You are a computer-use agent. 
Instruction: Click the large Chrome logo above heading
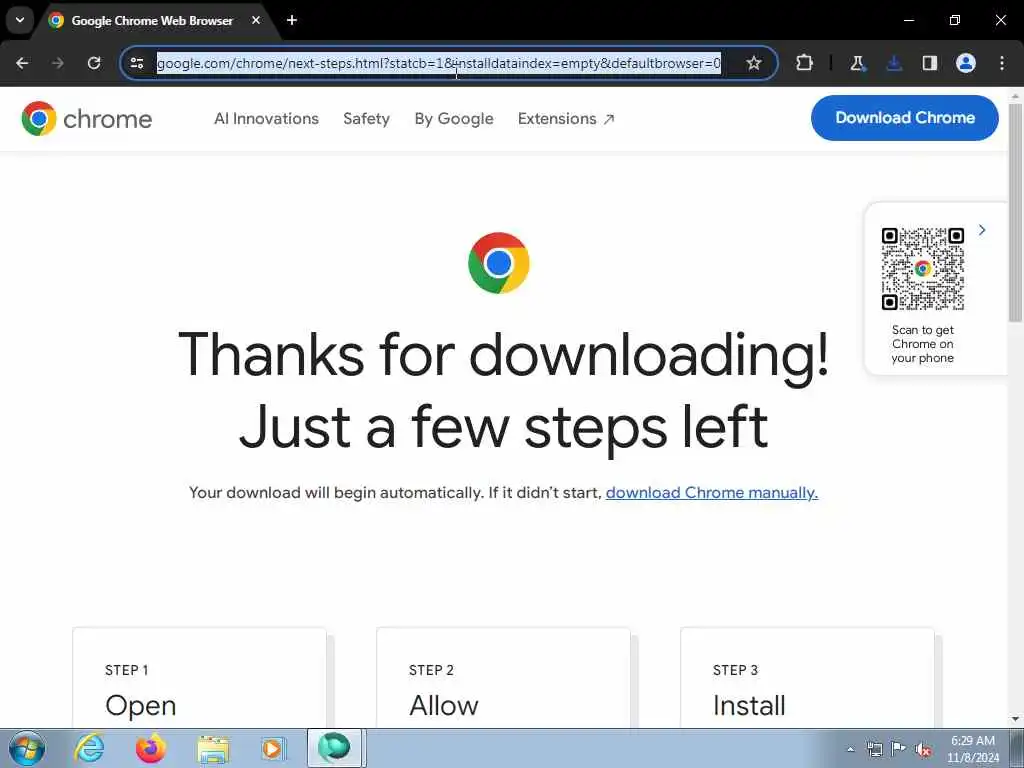[x=499, y=263]
